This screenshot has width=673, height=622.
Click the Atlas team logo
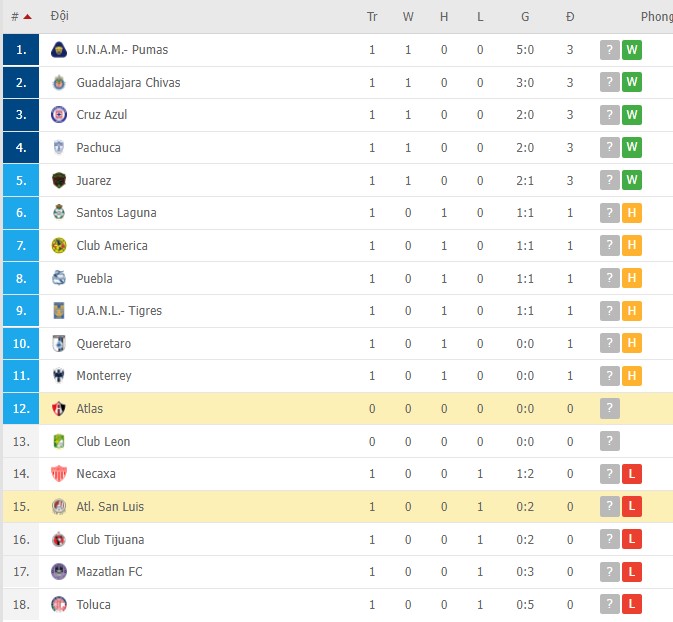click(59, 408)
